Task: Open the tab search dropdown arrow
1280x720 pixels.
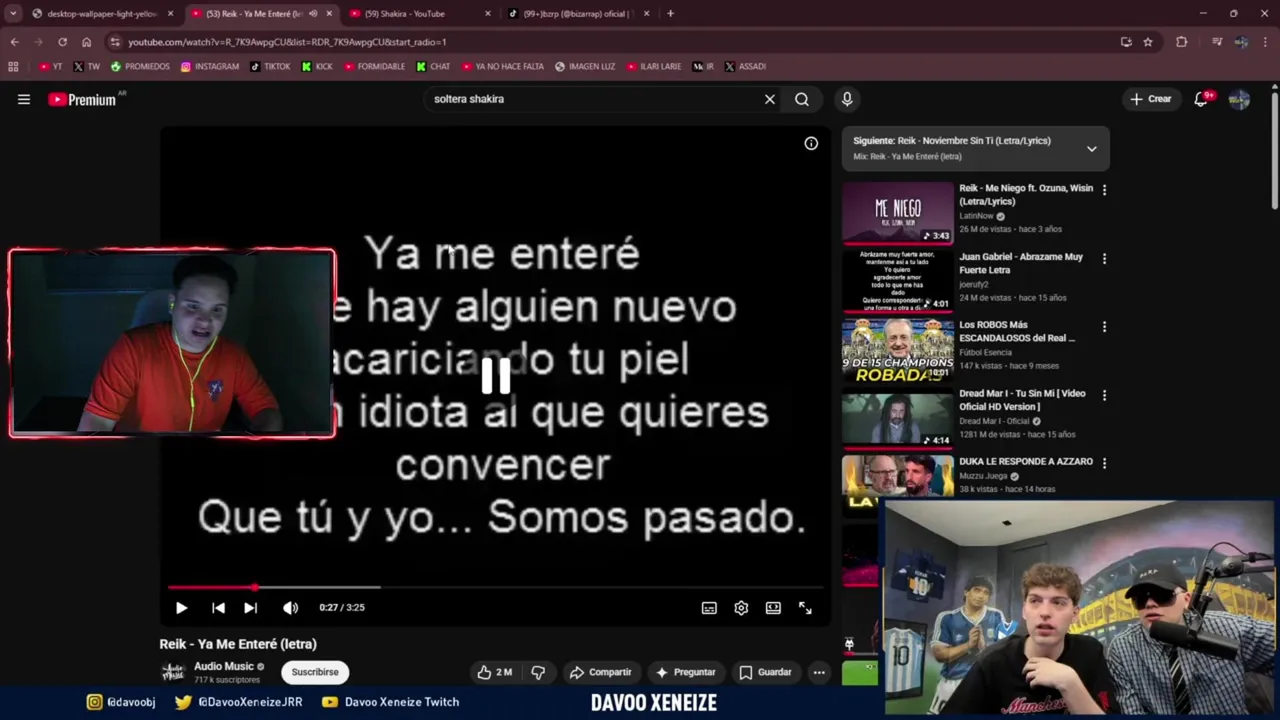Action: pyautogui.click(x=12, y=14)
